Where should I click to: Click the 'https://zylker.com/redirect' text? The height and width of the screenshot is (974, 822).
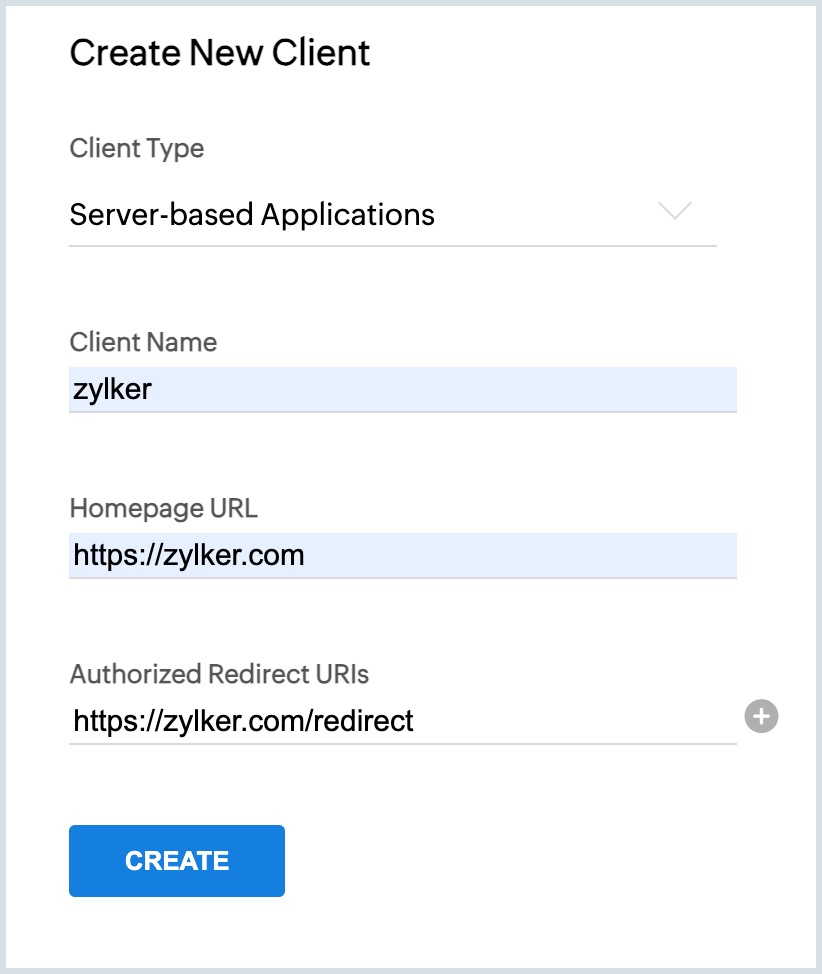[x=243, y=721]
